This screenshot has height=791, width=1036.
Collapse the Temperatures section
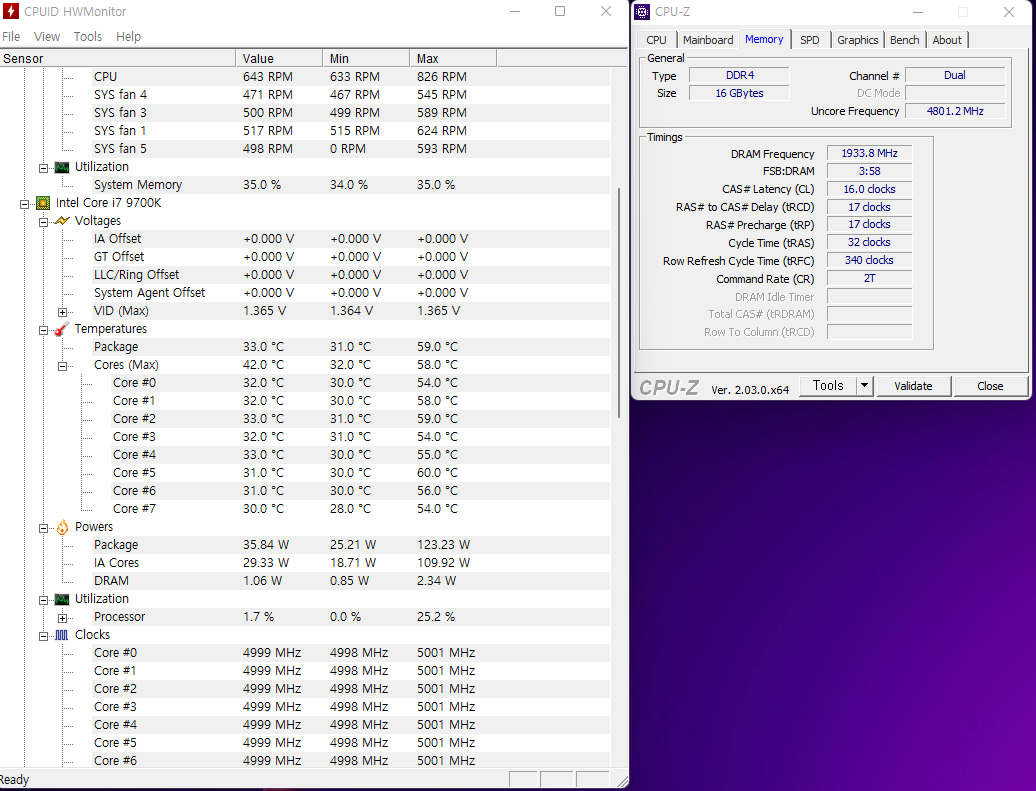43,330
